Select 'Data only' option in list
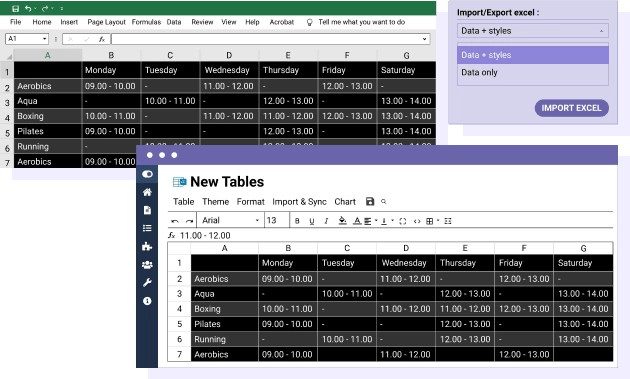 tap(533, 73)
